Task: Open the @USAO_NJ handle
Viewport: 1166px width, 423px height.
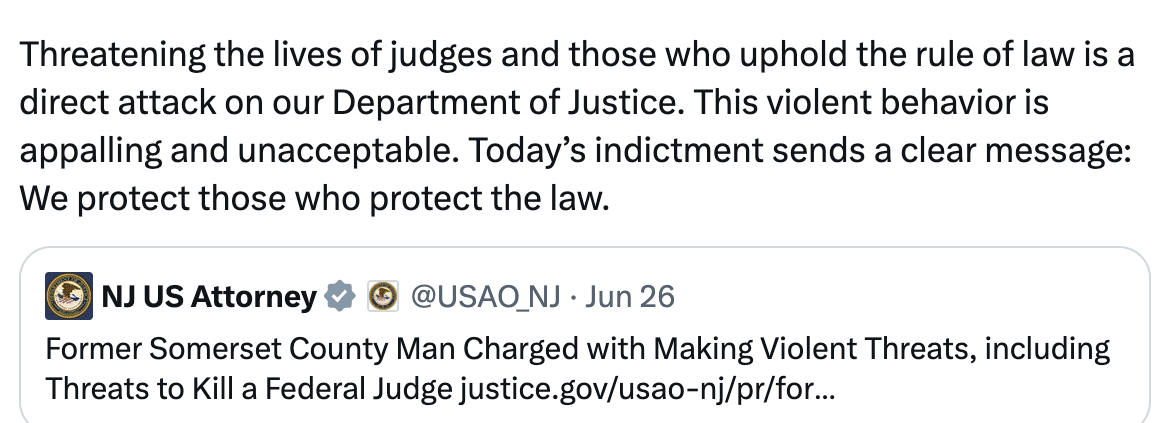Action: 486,297
